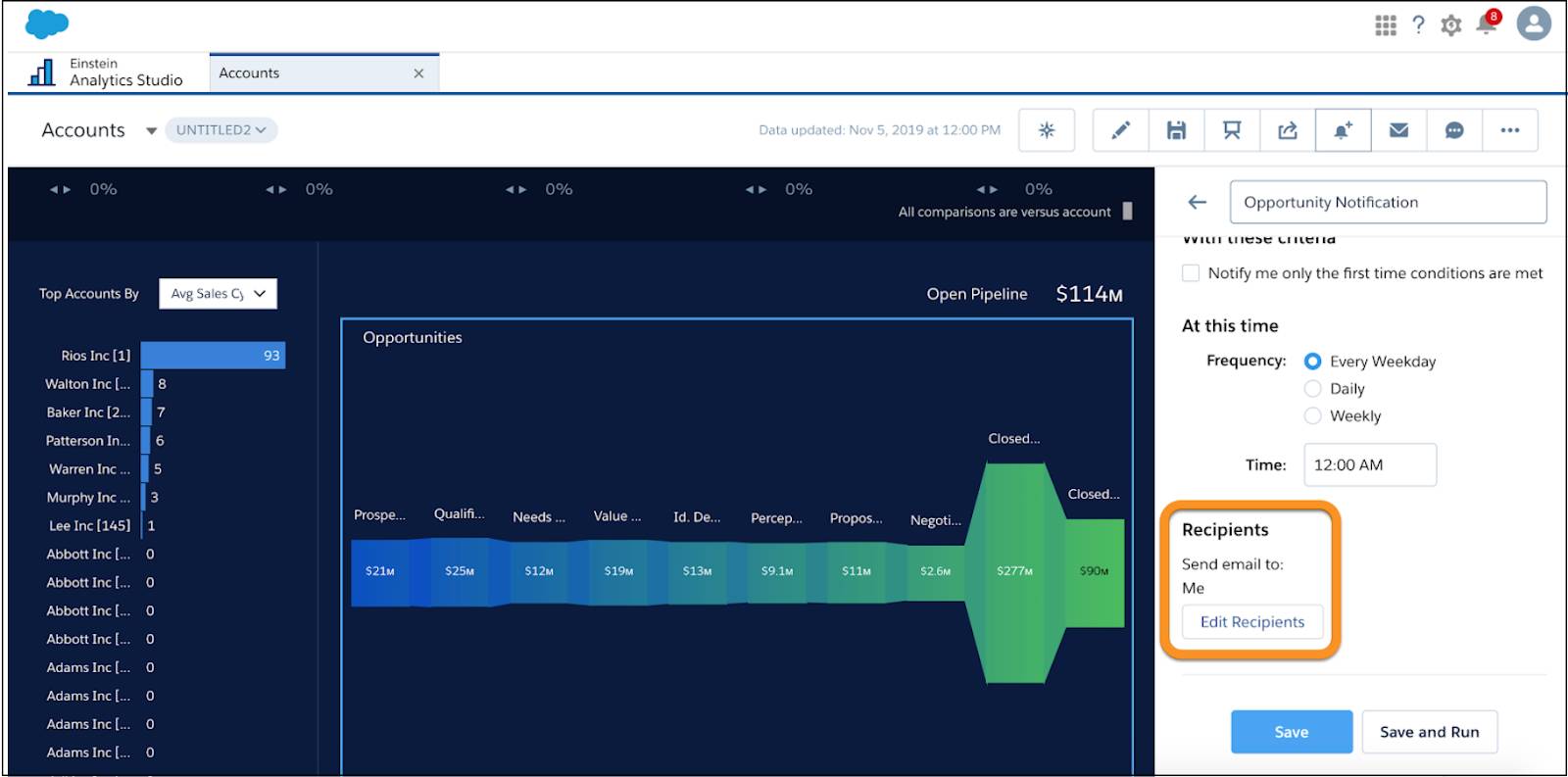Open the notifications bell icon

pos(1487,24)
